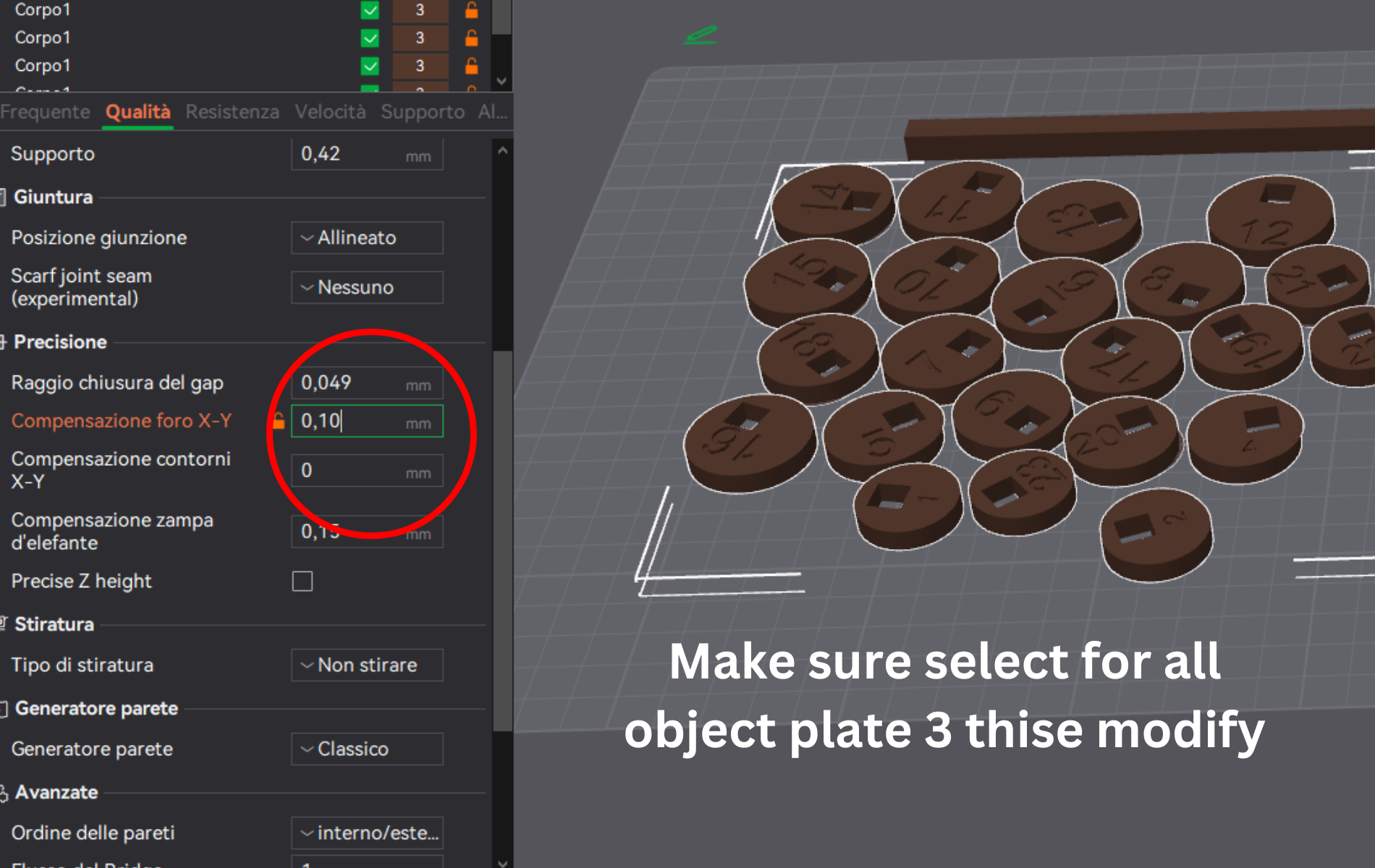Select the token numbered 14 on the plate
Screen dimensions: 1375x868
pos(834,205)
